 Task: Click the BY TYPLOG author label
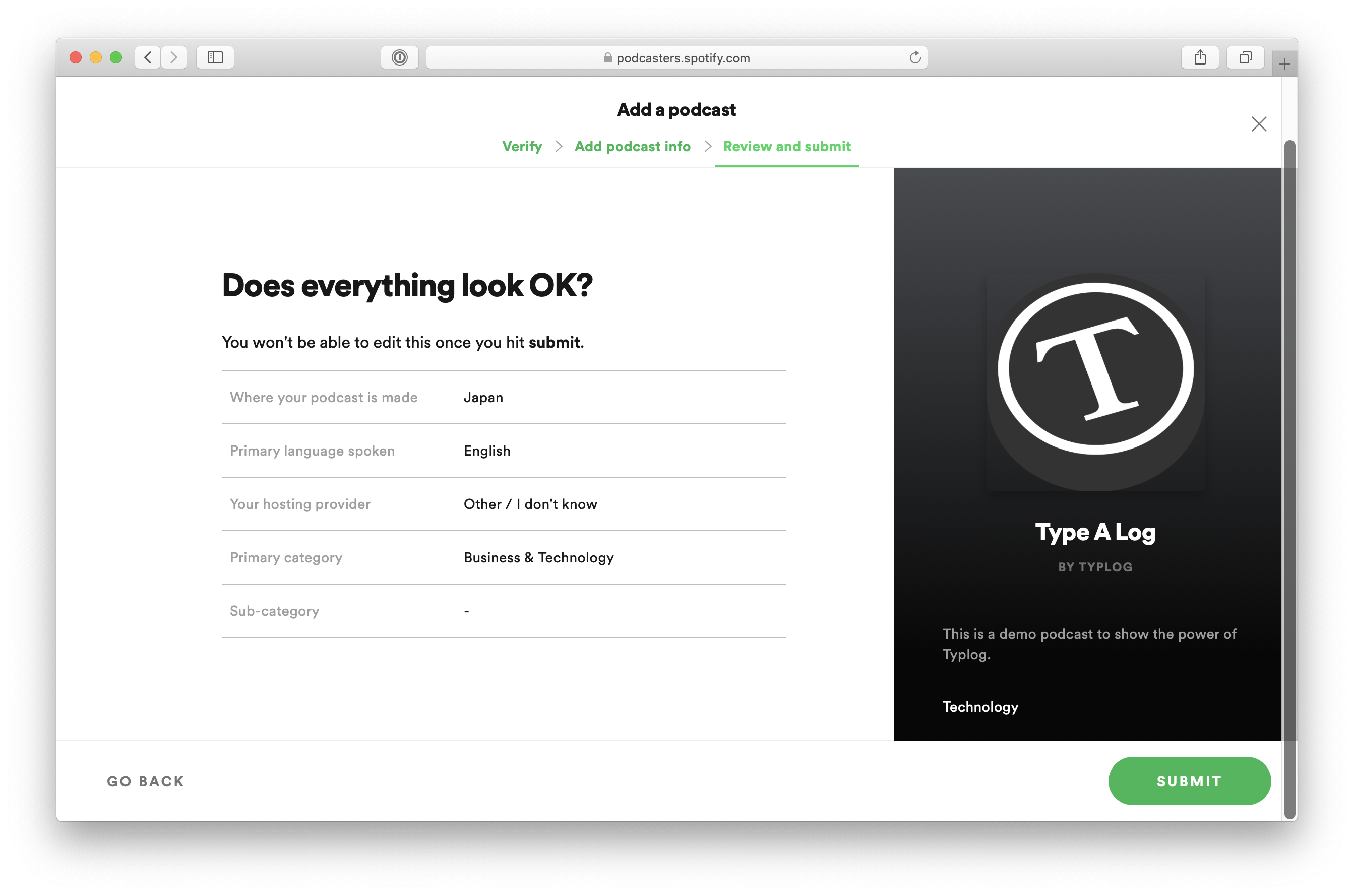pos(1095,567)
